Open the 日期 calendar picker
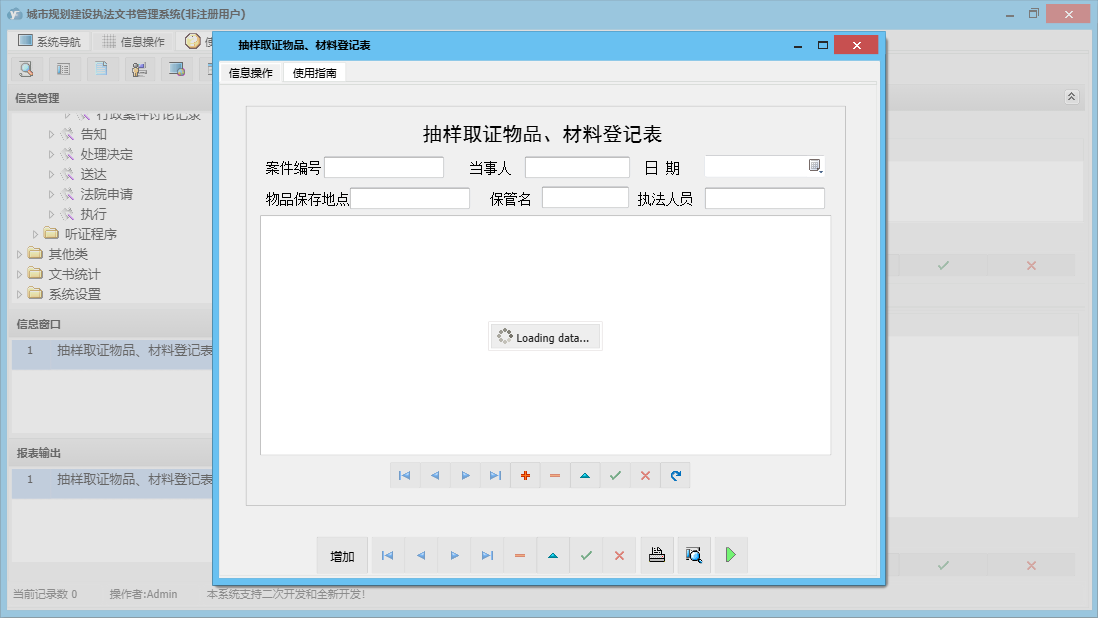 click(817, 166)
